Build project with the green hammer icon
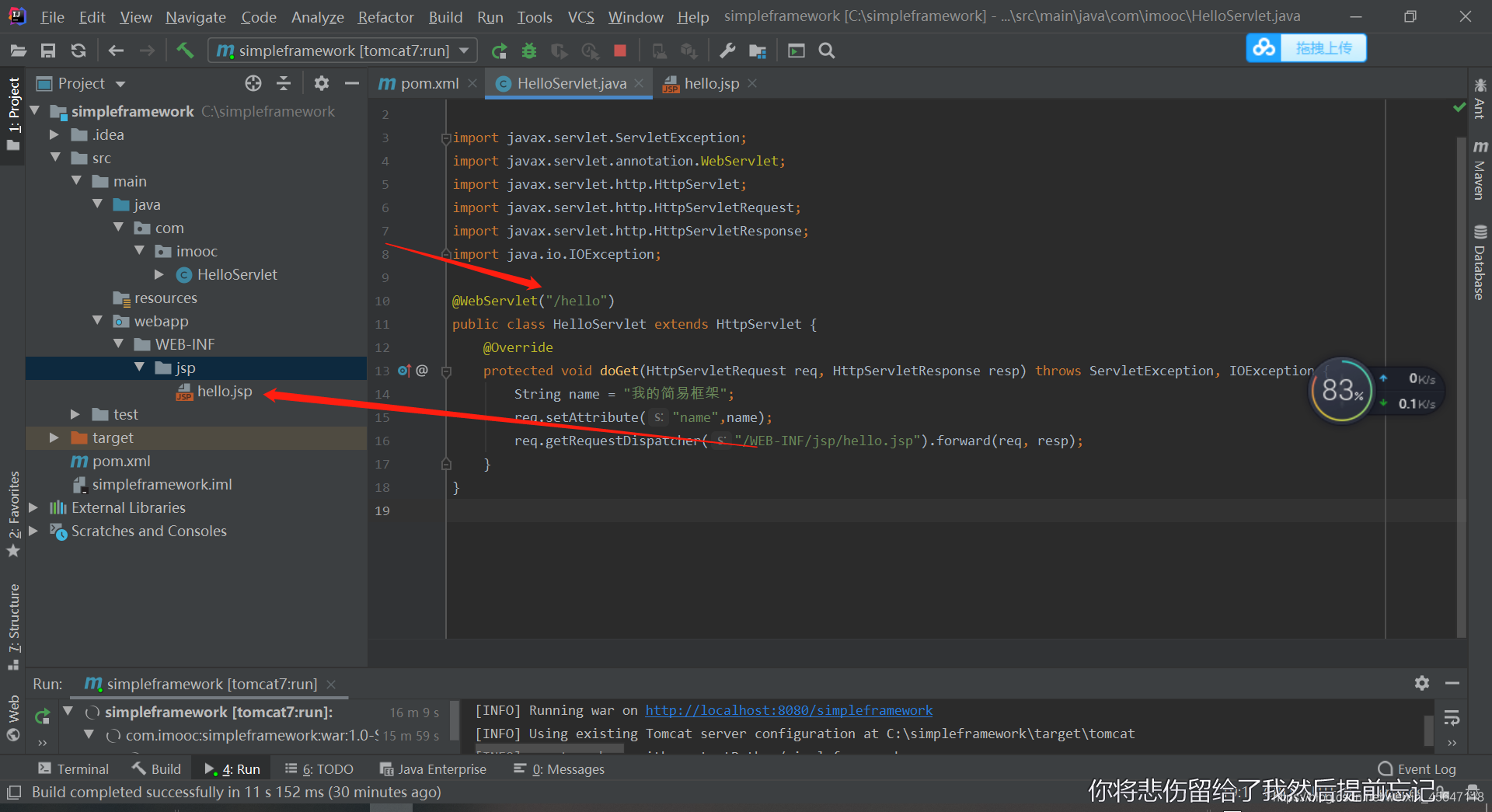The width and height of the screenshot is (1492, 812). (185, 51)
